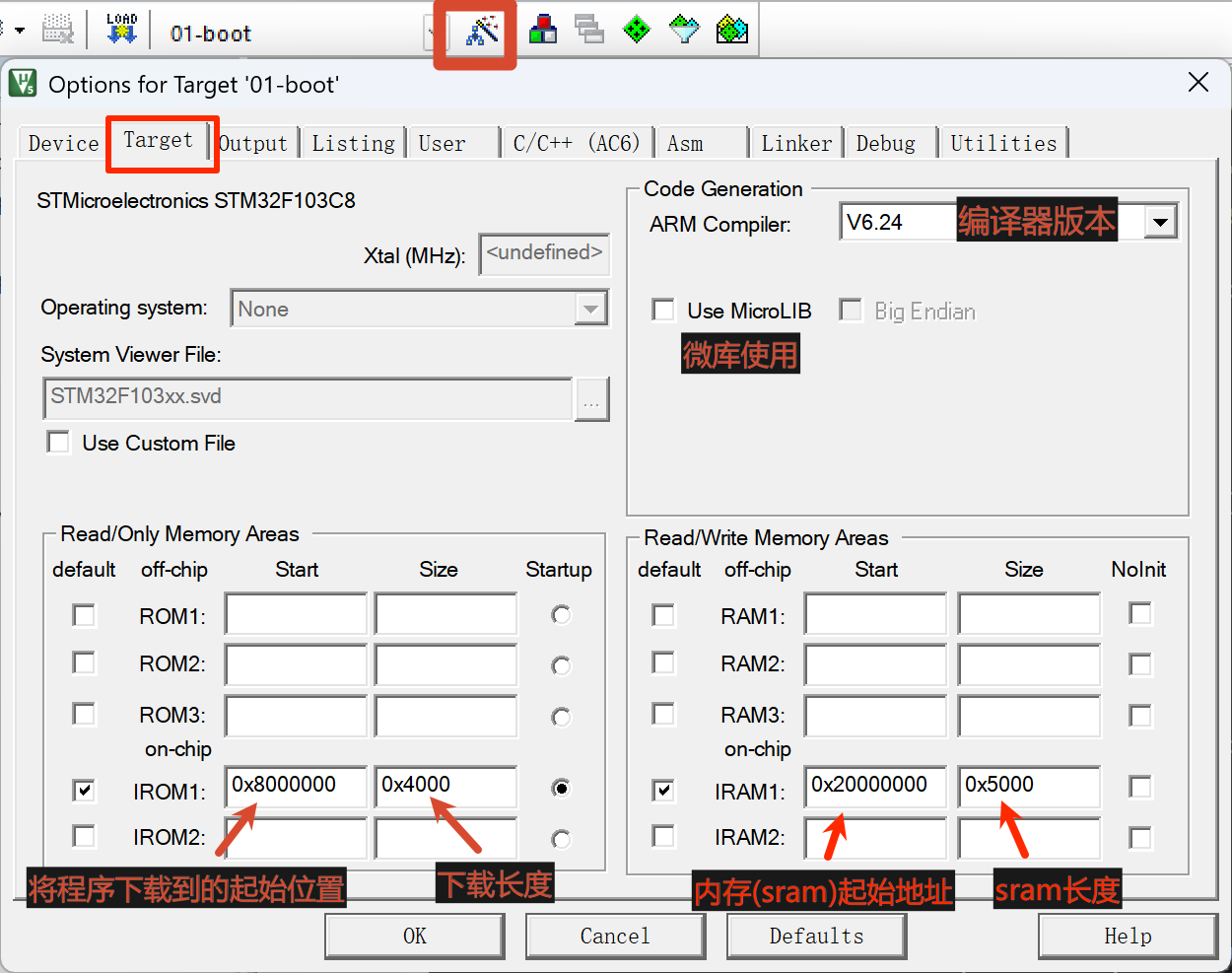
Task: Click the OK button
Action: pyautogui.click(x=415, y=937)
